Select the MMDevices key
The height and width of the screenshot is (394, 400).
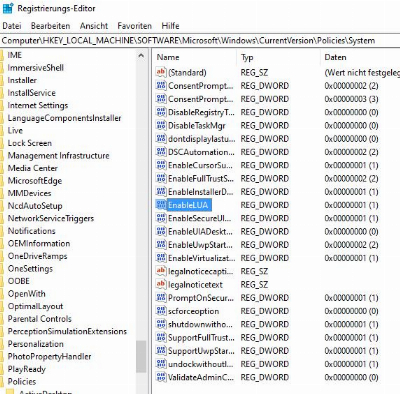coord(29,193)
